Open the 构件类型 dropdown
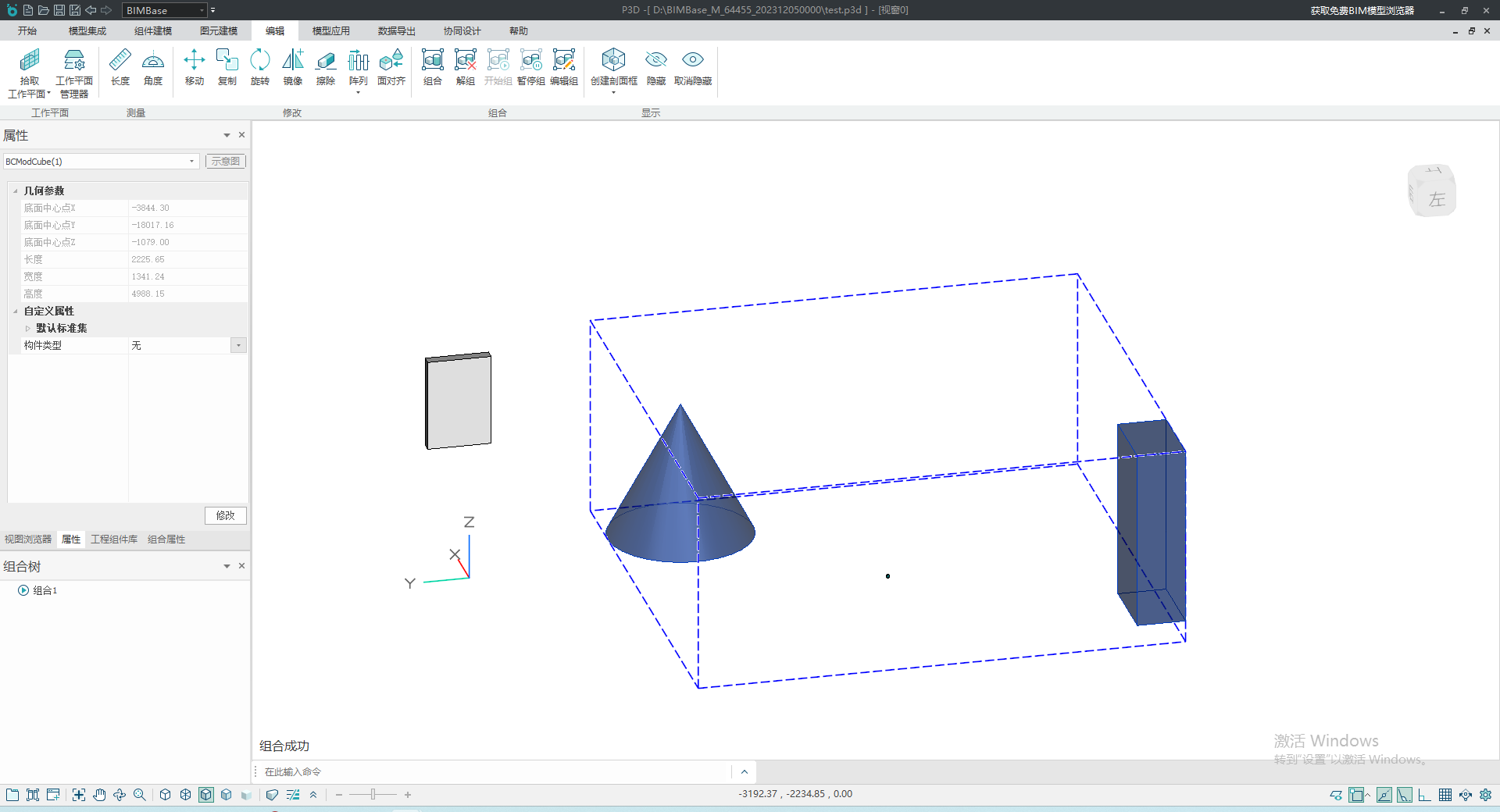The width and height of the screenshot is (1500, 812). (x=238, y=345)
